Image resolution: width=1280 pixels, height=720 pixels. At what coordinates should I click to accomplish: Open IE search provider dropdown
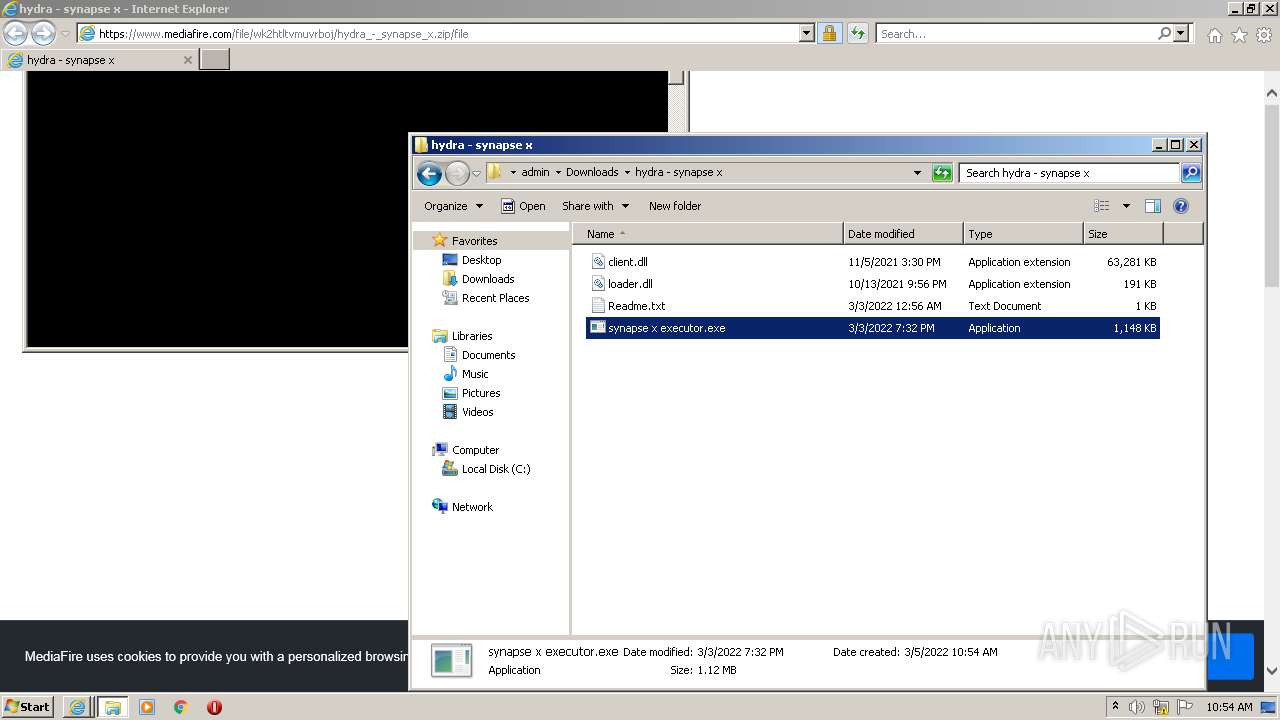point(1182,34)
